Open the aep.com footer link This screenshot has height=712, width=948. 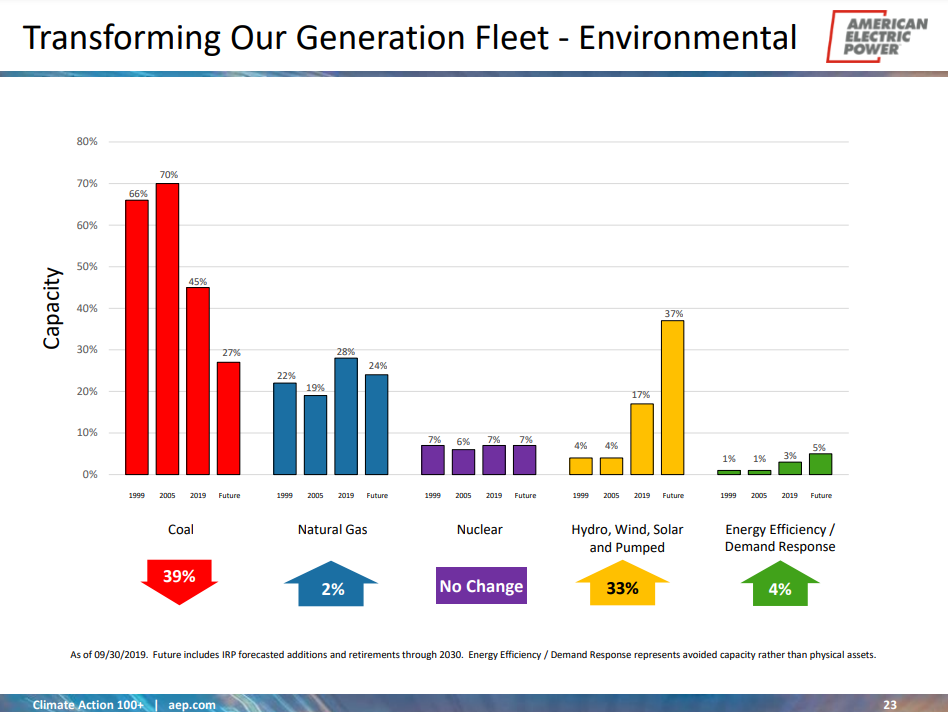point(192,705)
